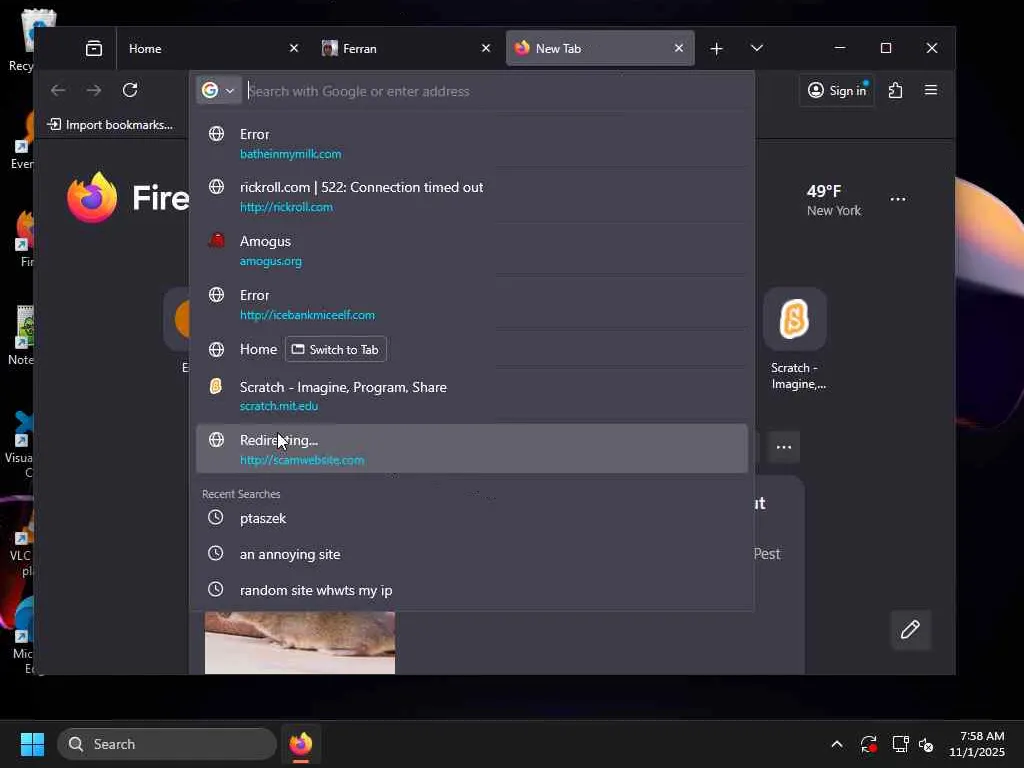Viewport: 1024px width, 768px height.
Task: Reload the current page
Action: point(130,90)
